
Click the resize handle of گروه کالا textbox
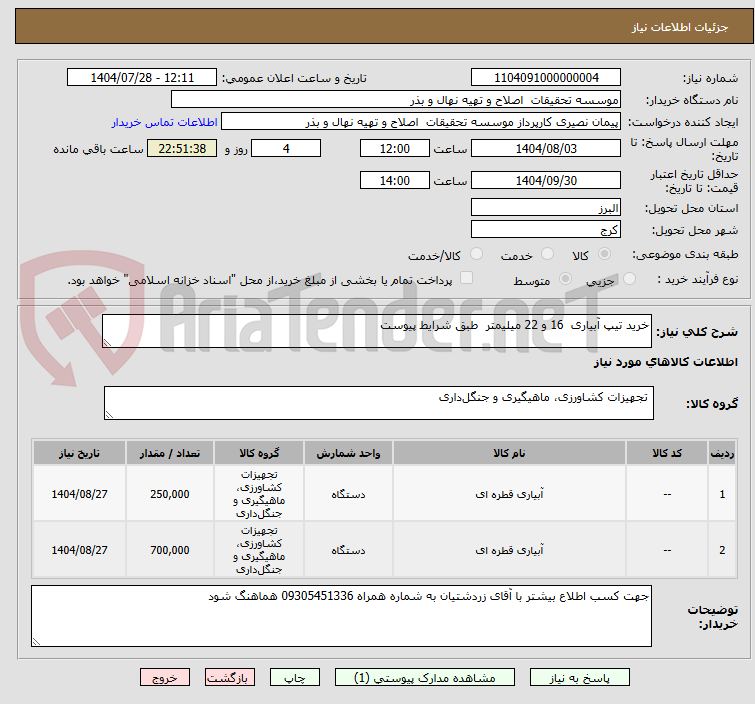[x=109, y=415]
